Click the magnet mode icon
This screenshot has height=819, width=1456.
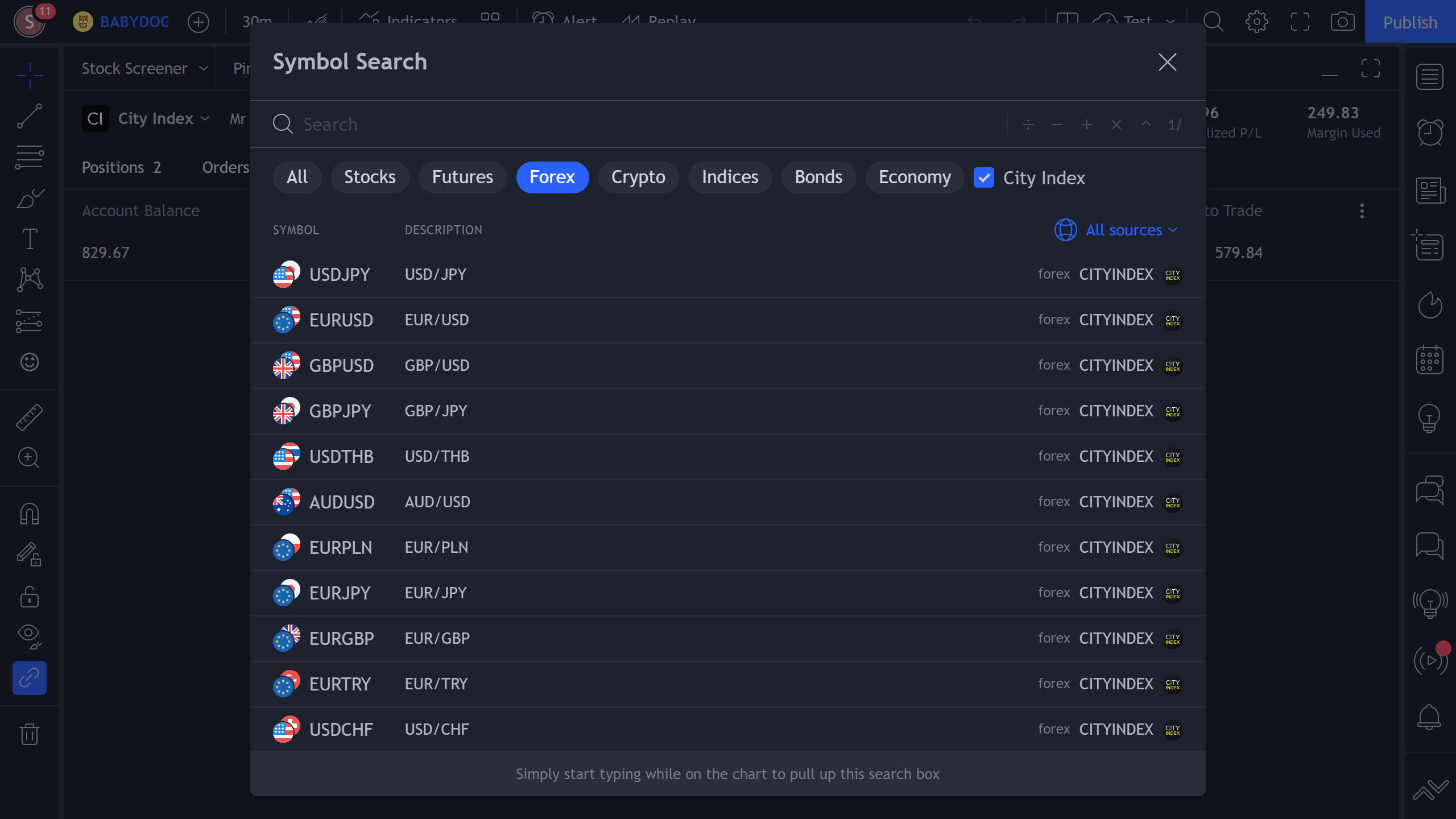pyautogui.click(x=29, y=514)
